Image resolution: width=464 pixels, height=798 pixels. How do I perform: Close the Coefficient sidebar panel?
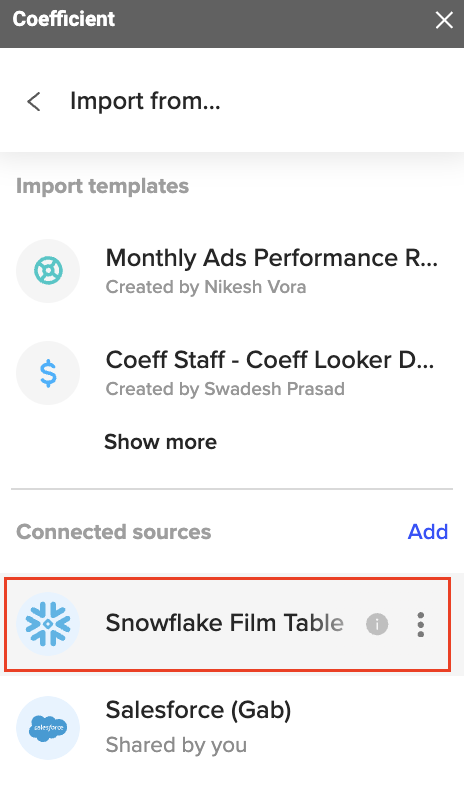pyautogui.click(x=444, y=20)
